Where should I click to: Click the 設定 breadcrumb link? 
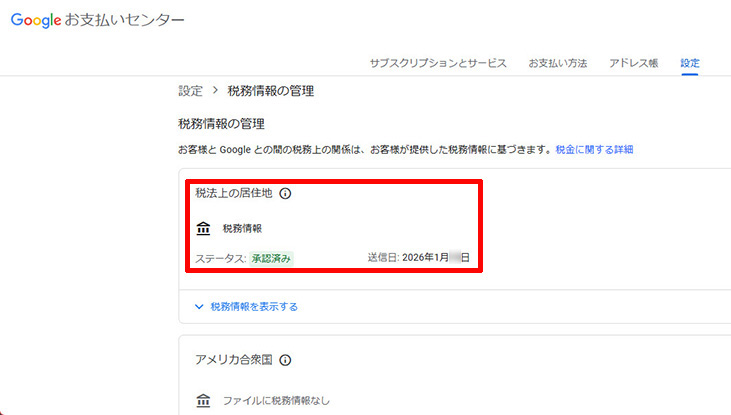[190, 91]
